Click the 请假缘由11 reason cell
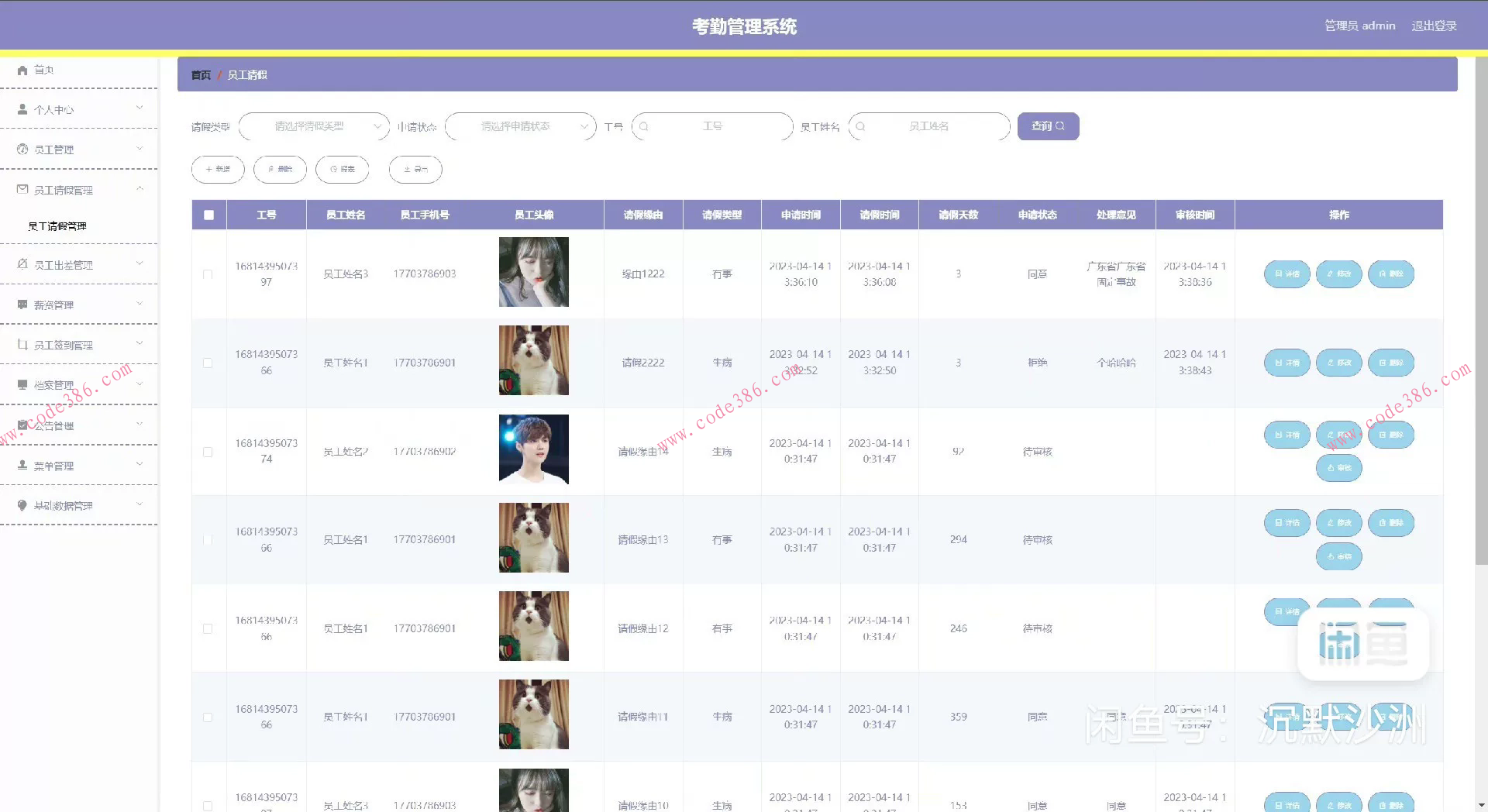The width and height of the screenshot is (1488, 812). [x=643, y=717]
